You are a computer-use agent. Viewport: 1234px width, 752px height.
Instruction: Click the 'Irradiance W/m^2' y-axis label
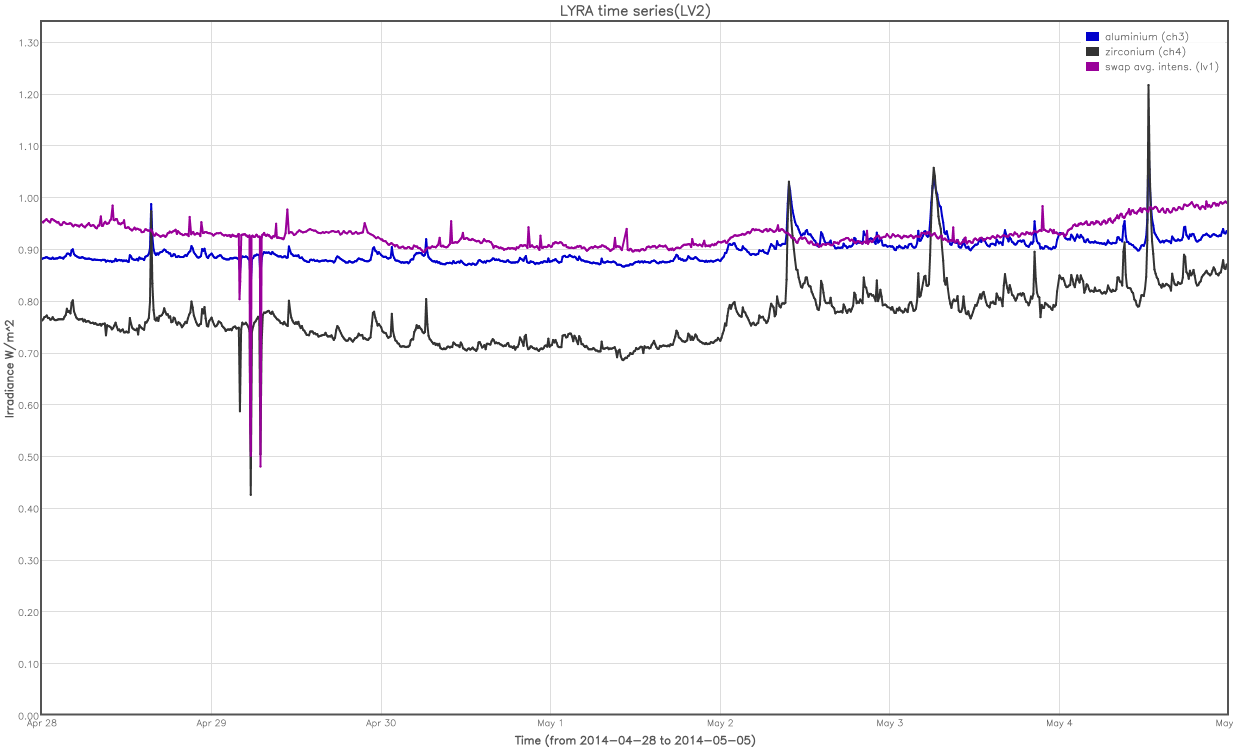[10, 368]
